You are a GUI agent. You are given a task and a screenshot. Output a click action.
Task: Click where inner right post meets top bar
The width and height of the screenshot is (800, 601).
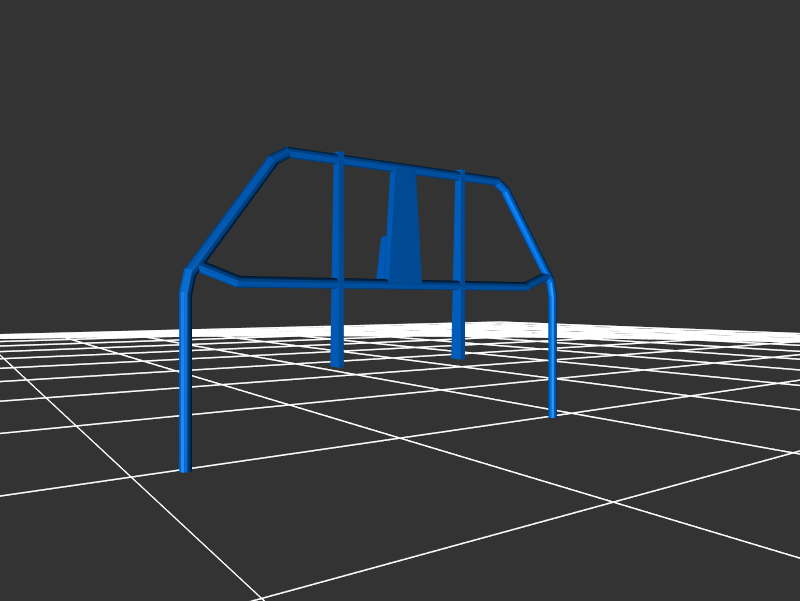[461, 178]
